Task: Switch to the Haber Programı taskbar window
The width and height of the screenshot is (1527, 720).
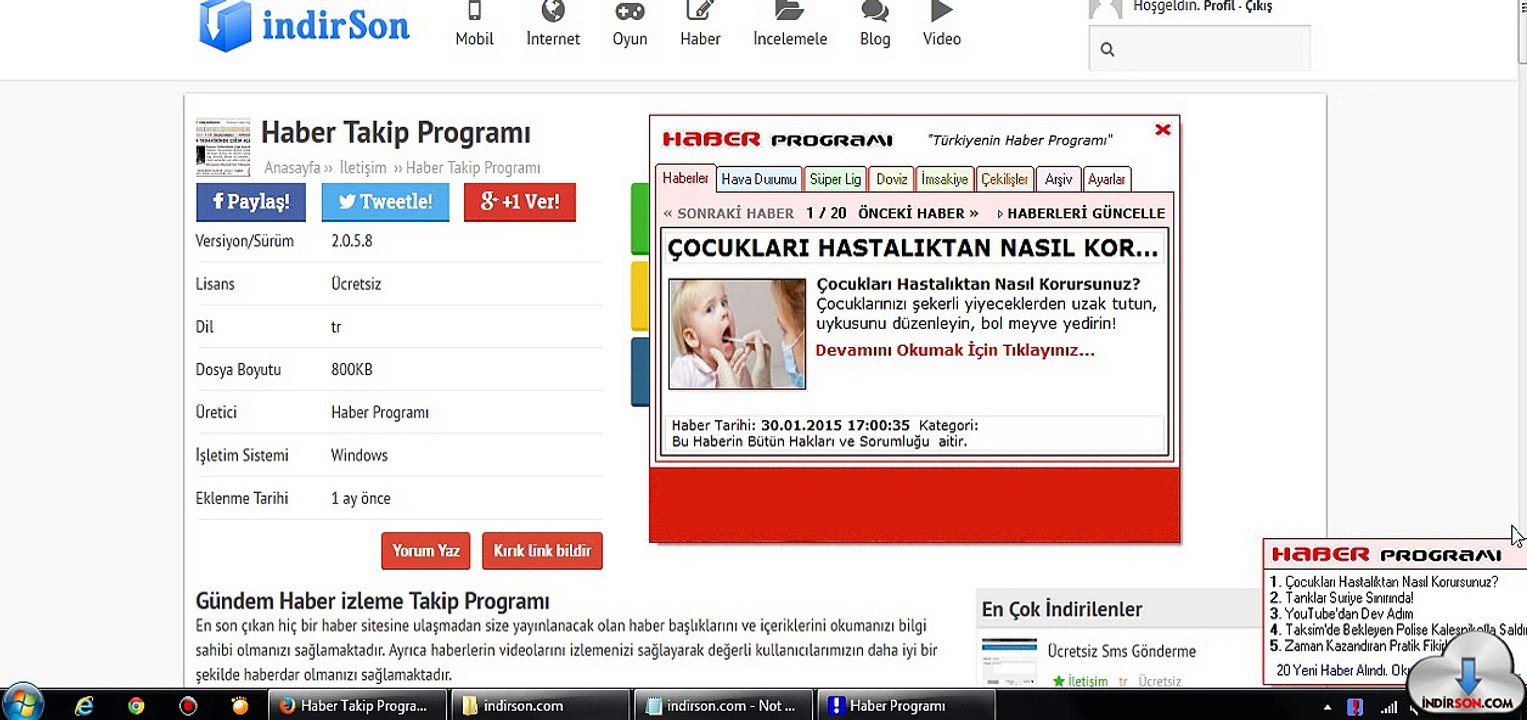Action: pos(906,705)
